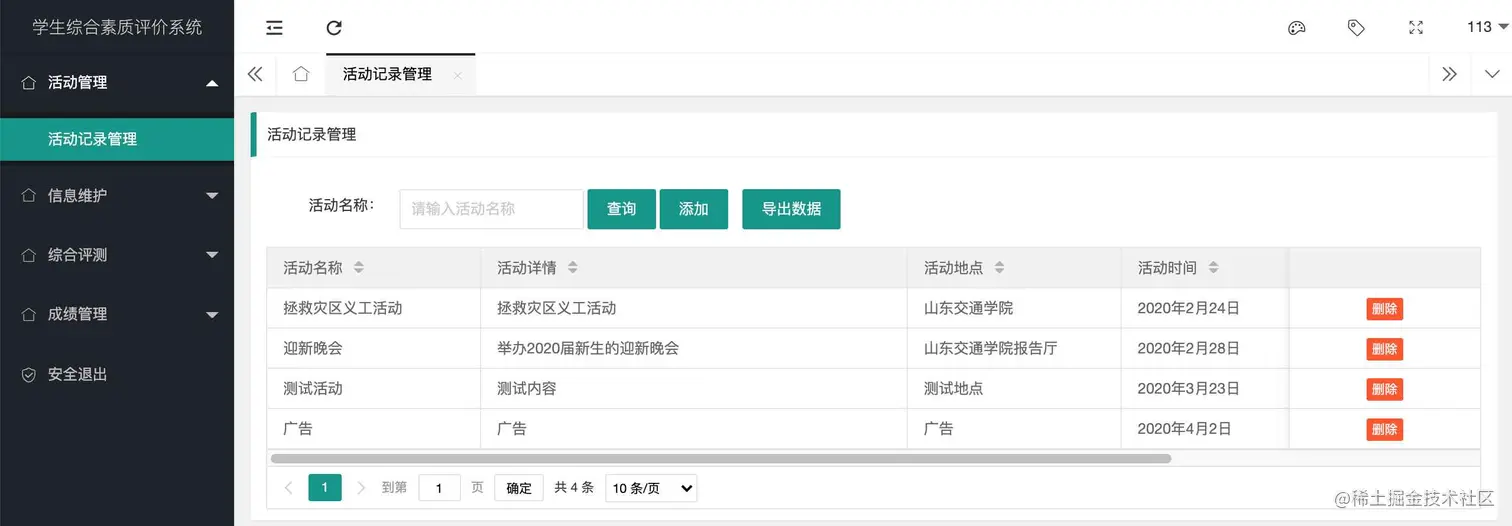Screen dimensions: 1512x526
Task: Collapse the sidebar with the menu-fold icon
Action: point(274,28)
